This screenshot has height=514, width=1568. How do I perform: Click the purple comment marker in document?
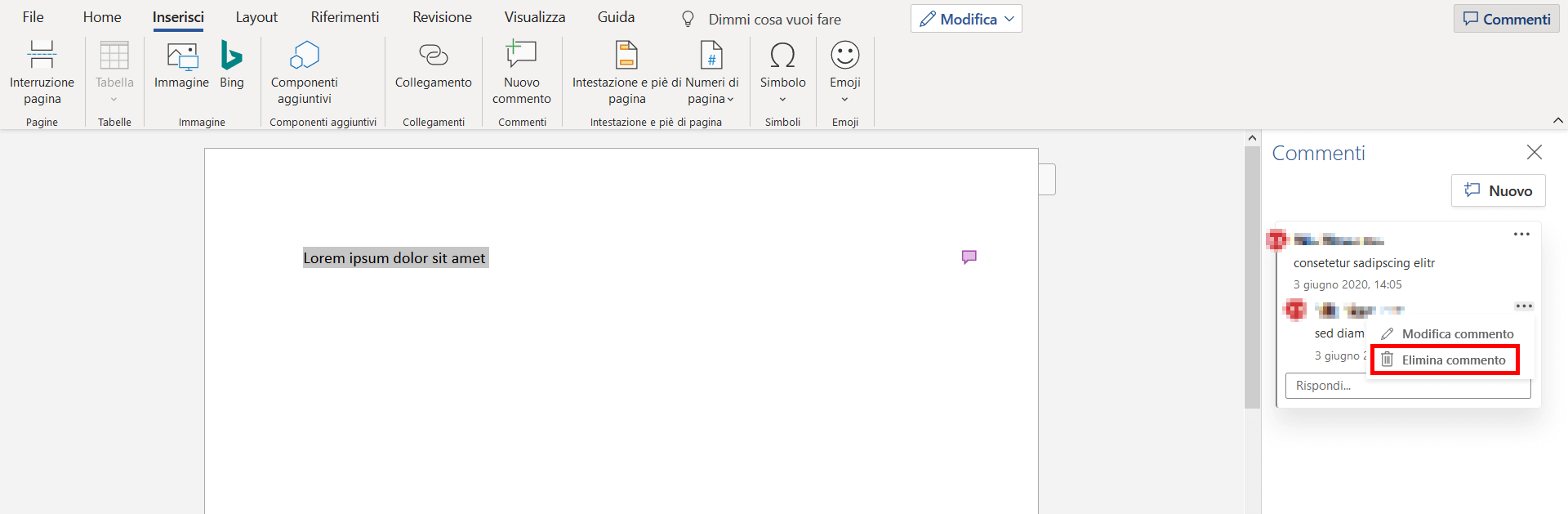click(x=969, y=257)
